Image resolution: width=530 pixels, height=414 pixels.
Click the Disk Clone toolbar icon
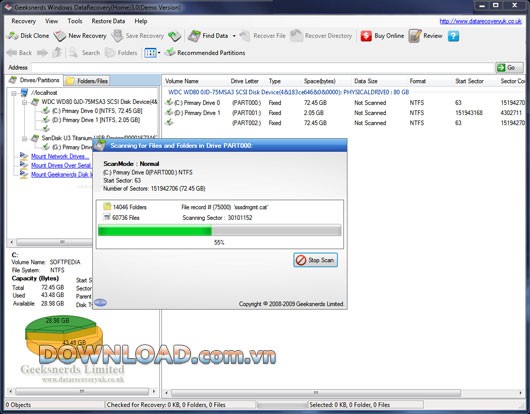tap(13, 35)
